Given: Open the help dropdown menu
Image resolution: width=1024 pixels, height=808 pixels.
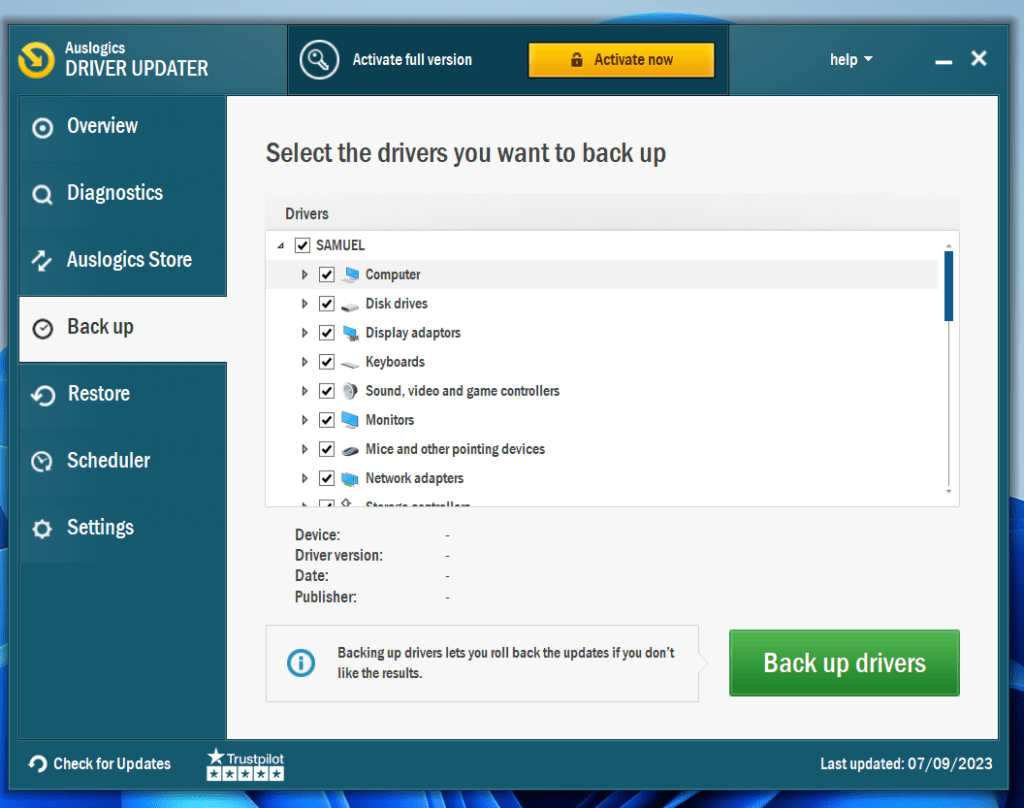Looking at the screenshot, I should 850,59.
